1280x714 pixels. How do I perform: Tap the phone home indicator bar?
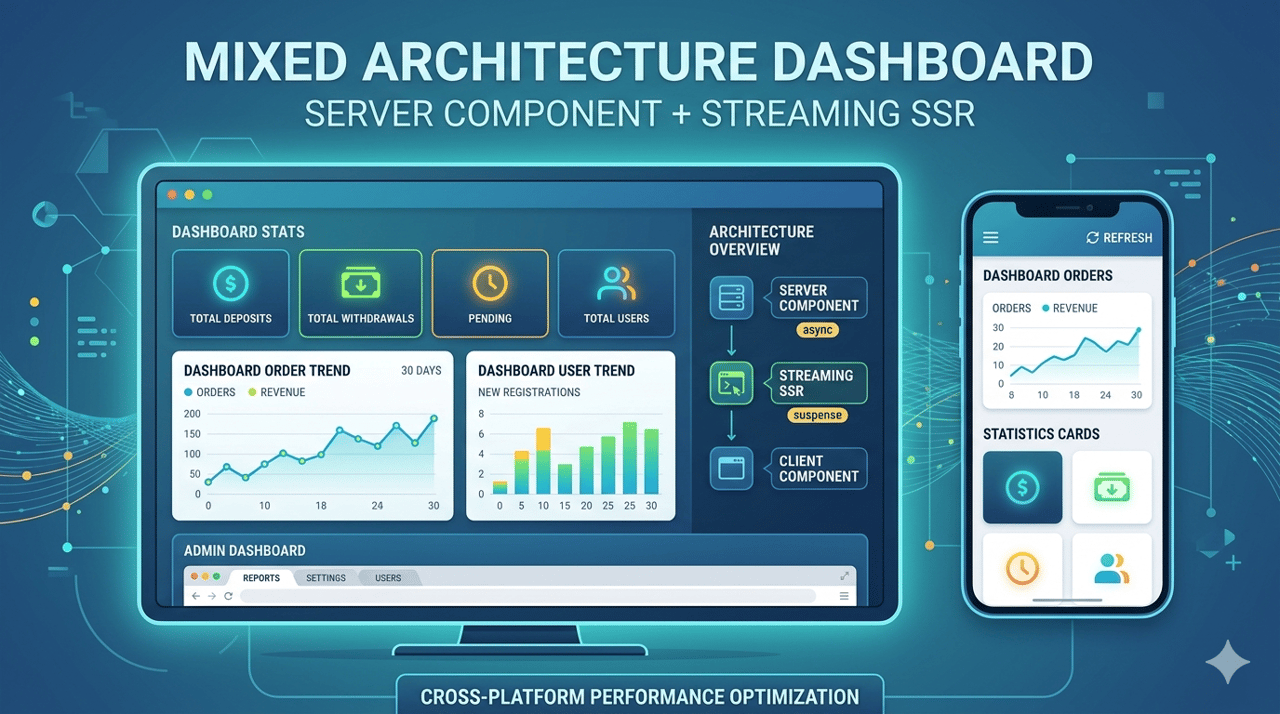[1066, 602]
